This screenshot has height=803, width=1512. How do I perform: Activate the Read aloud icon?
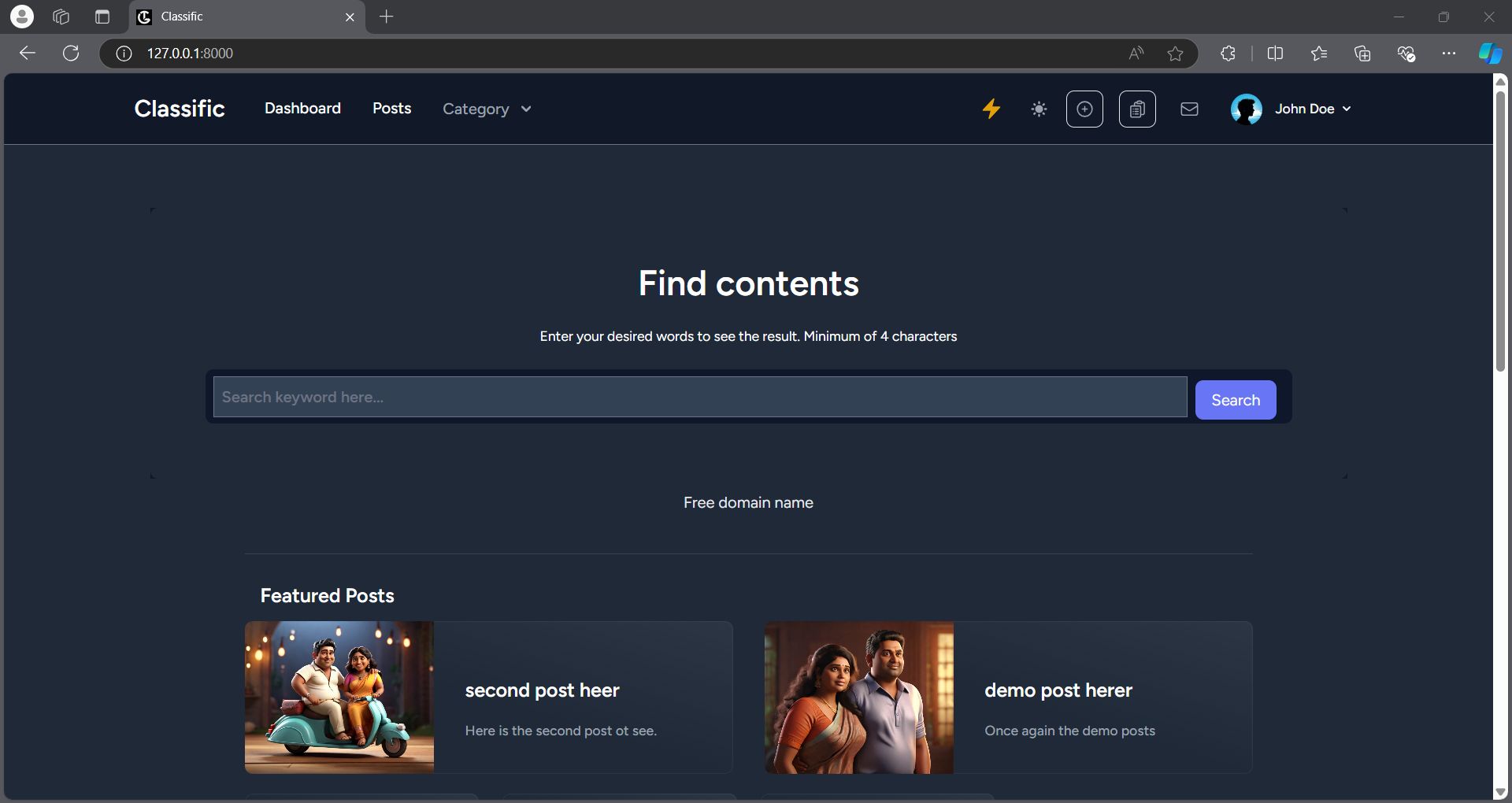(x=1136, y=54)
